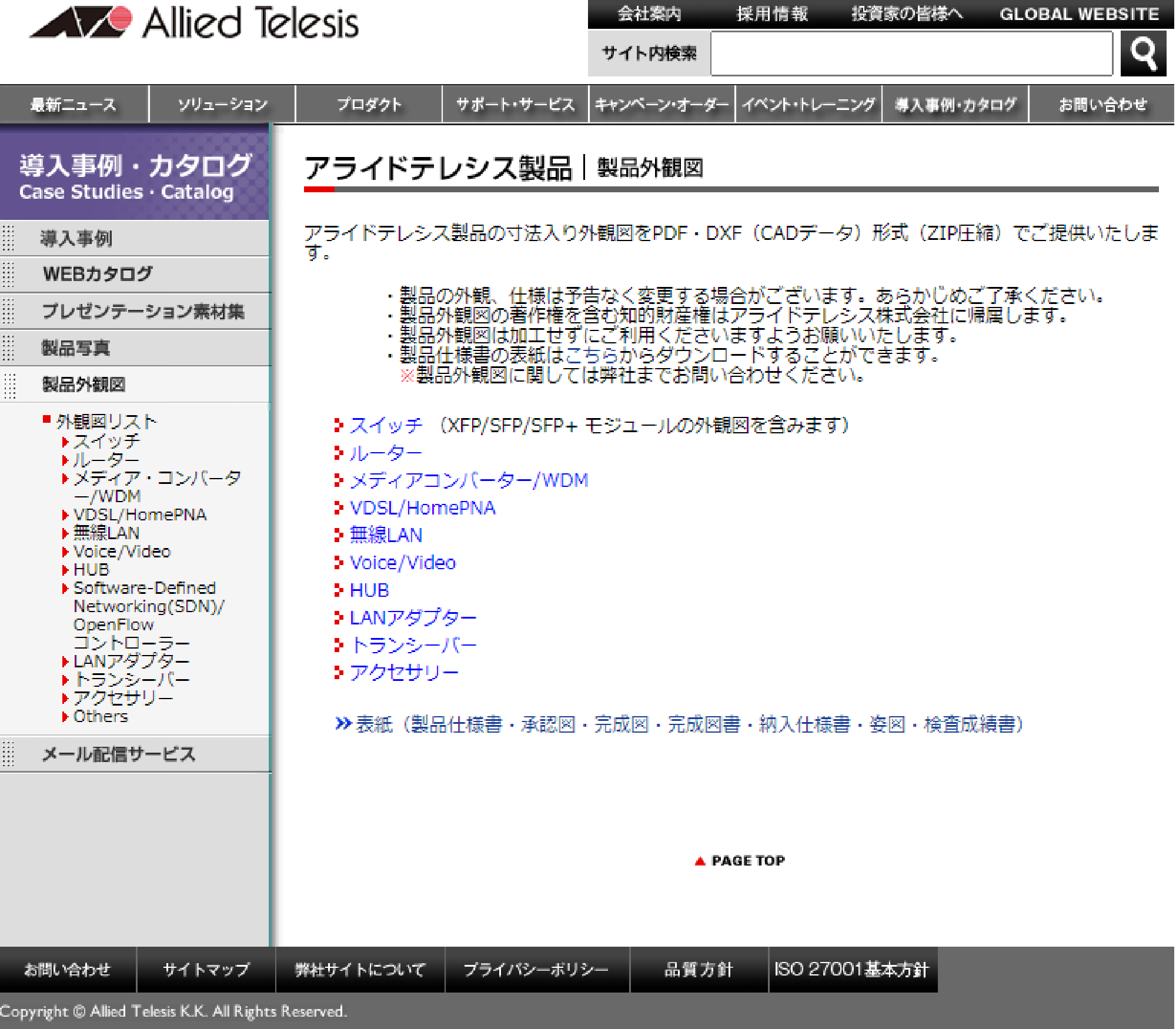Click メディア・コンバーター/WDM in sidebar list
This screenshot has height=1029, width=1176.
pos(156,486)
